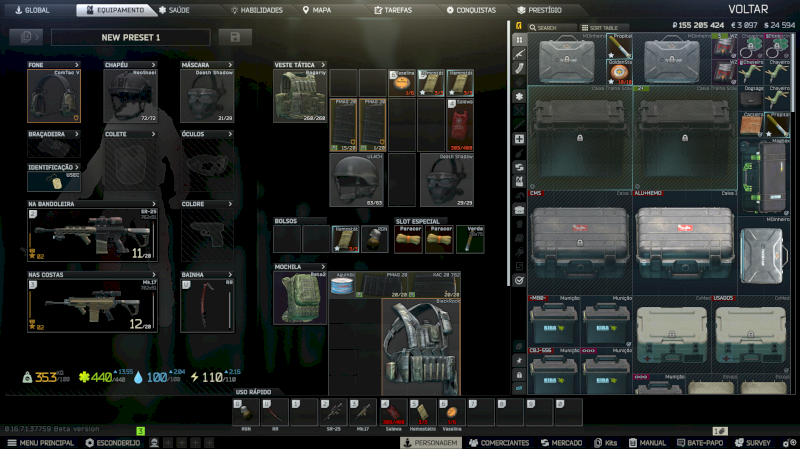Image resolution: width=800 pixels, height=449 pixels.
Task: Open the preset list icon left of preset name
Action: [26, 37]
